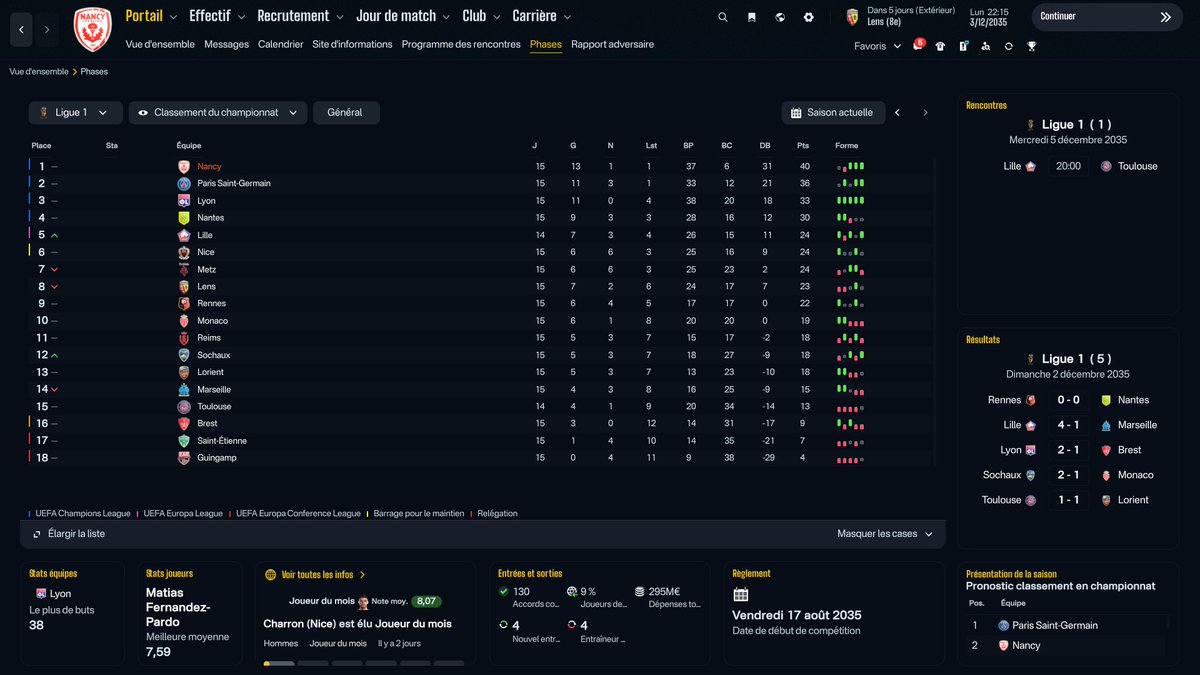Click the calendar icon in Règlement card
Screen dimensions: 1200x675
click(x=741, y=595)
